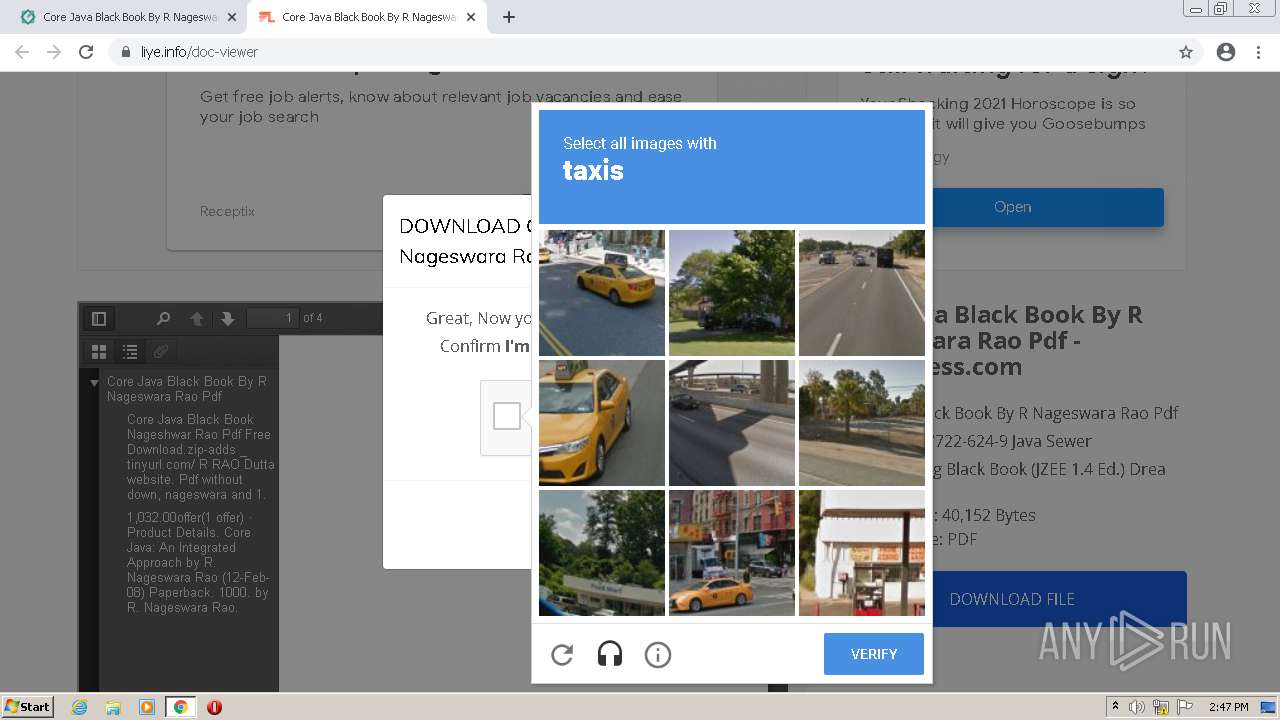1280x720 pixels.
Task: Select the palm tree roadside tile
Action: (x=862, y=423)
